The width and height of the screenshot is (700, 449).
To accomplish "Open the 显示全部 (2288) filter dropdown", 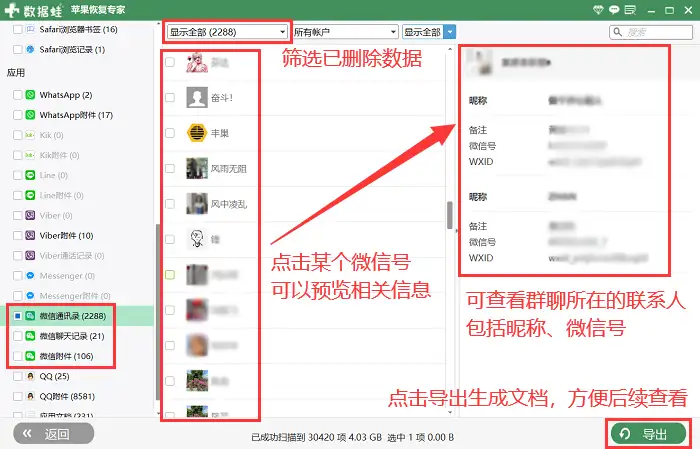I will (x=227, y=32).
